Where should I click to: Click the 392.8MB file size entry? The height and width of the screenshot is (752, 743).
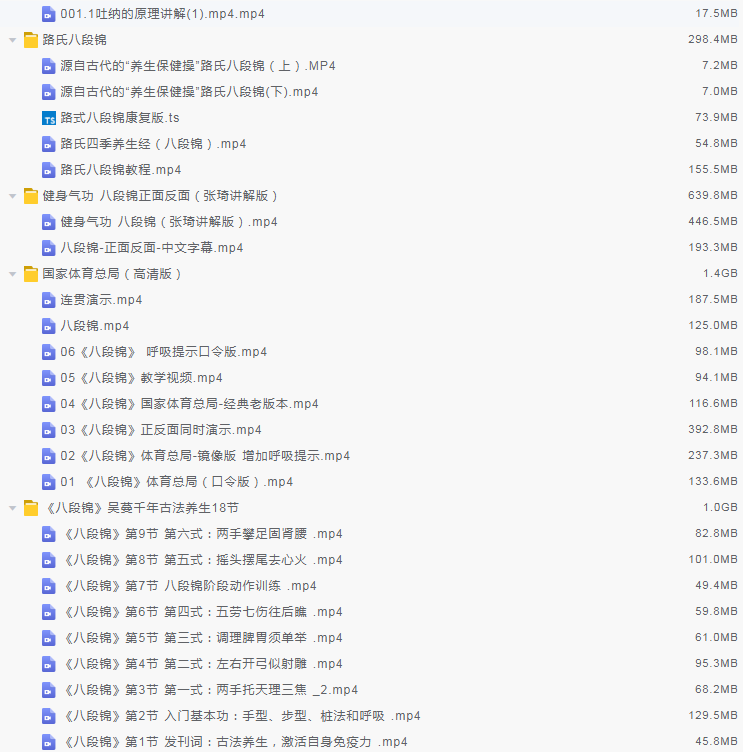pyautogui.click(x=712, y=430)
